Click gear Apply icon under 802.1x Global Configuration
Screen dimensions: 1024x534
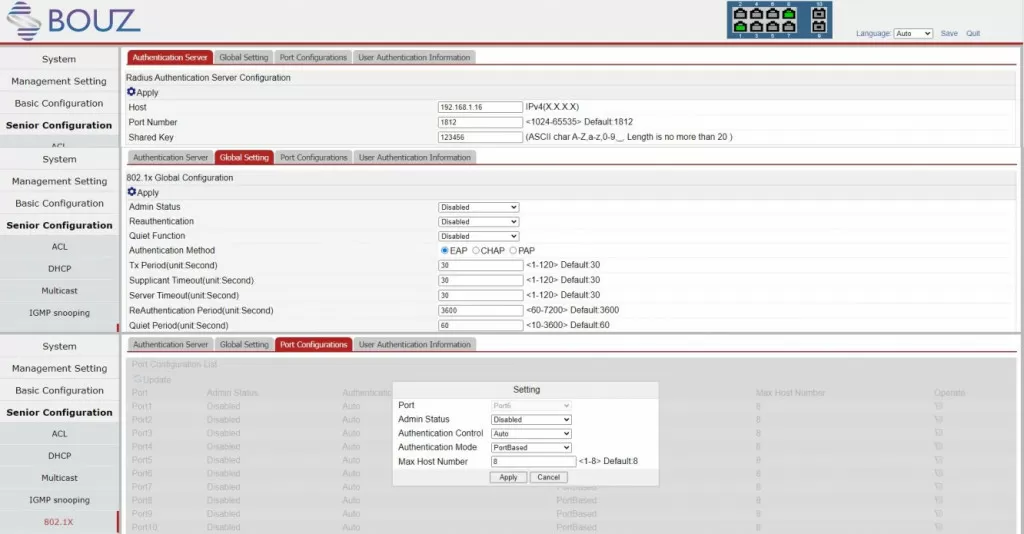132,192
